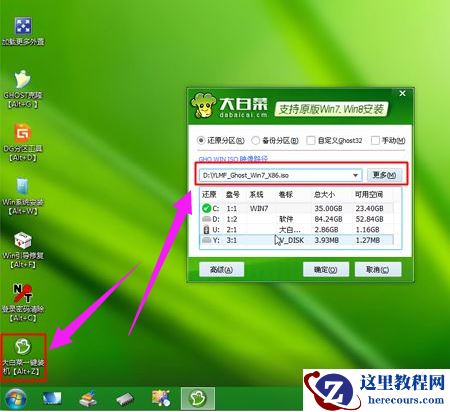Expand the image path dropdown arrow
The height and width of the screenshot is (412, 450).
[355, 175]
